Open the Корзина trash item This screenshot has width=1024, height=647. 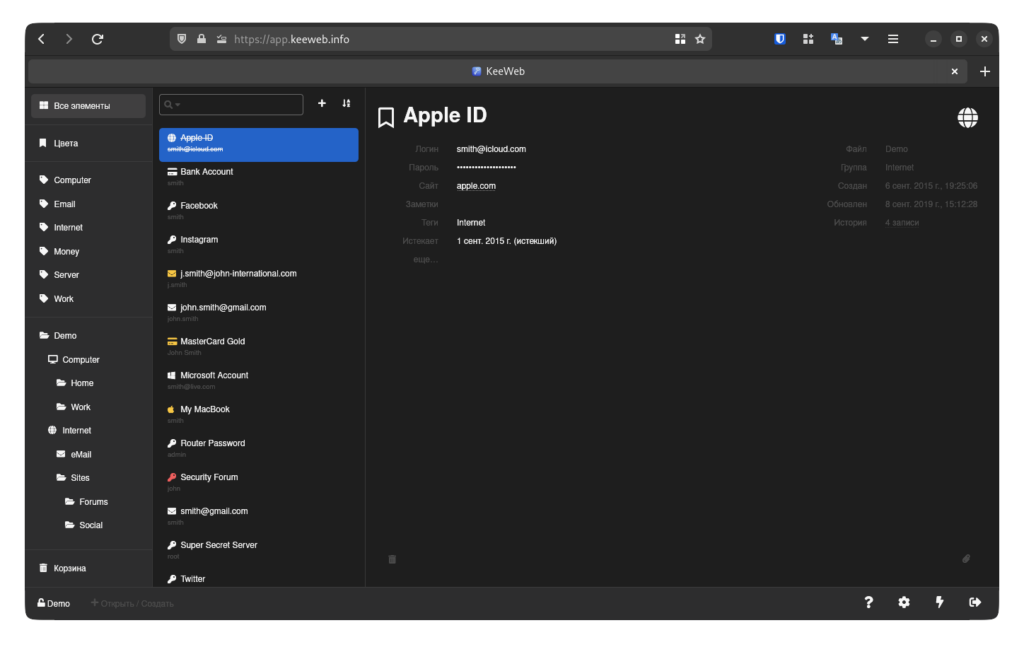coord(69,568)
